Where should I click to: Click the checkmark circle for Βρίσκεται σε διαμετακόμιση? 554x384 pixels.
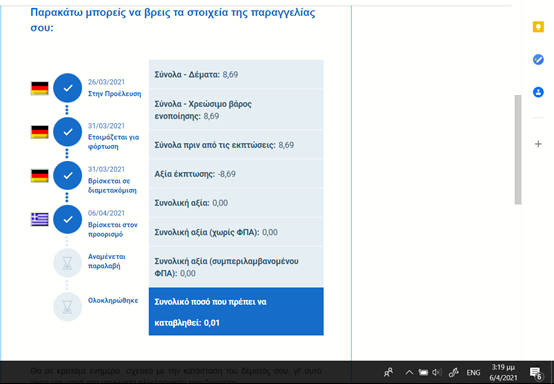tap(67, 176)
